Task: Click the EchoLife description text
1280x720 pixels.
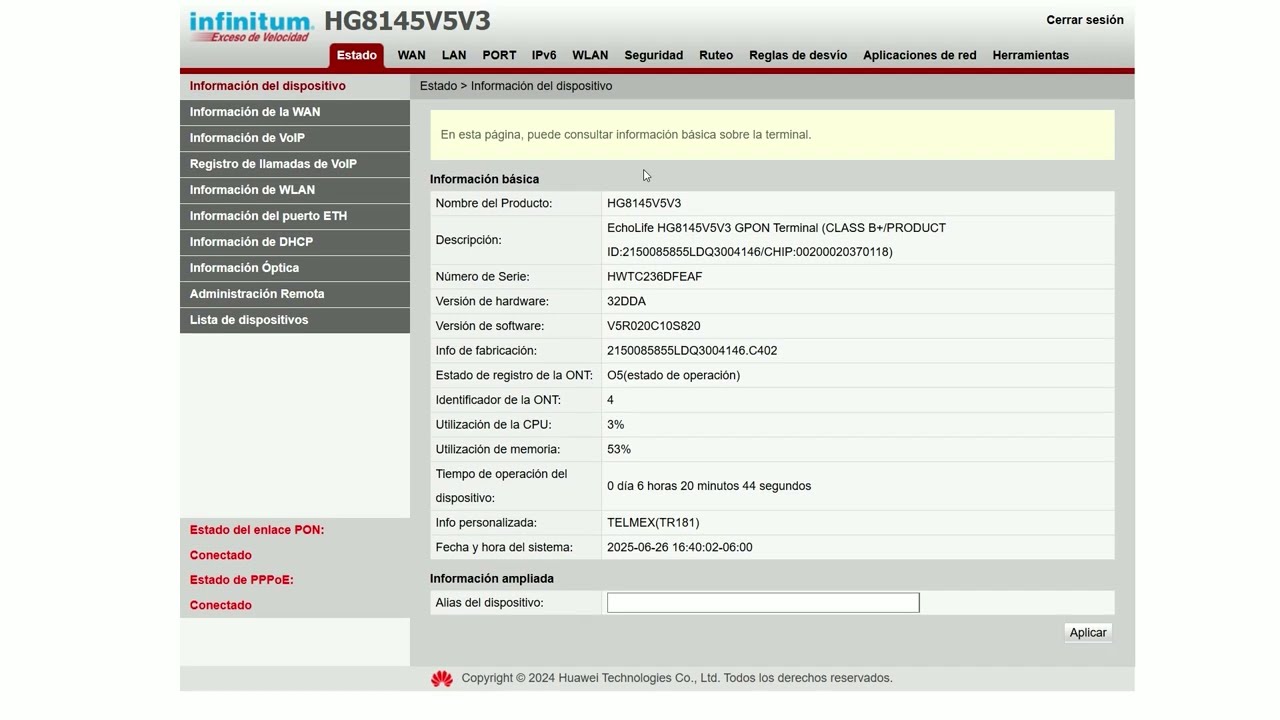Action: click(776, 240)
